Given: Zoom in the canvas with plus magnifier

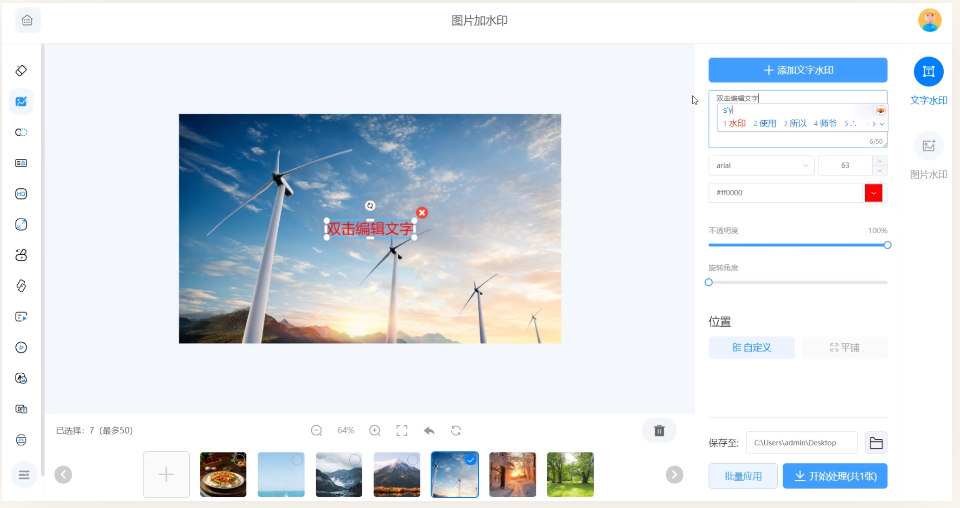Looking at the screenshot, I should pyautogui.click(x=375, y=431).
